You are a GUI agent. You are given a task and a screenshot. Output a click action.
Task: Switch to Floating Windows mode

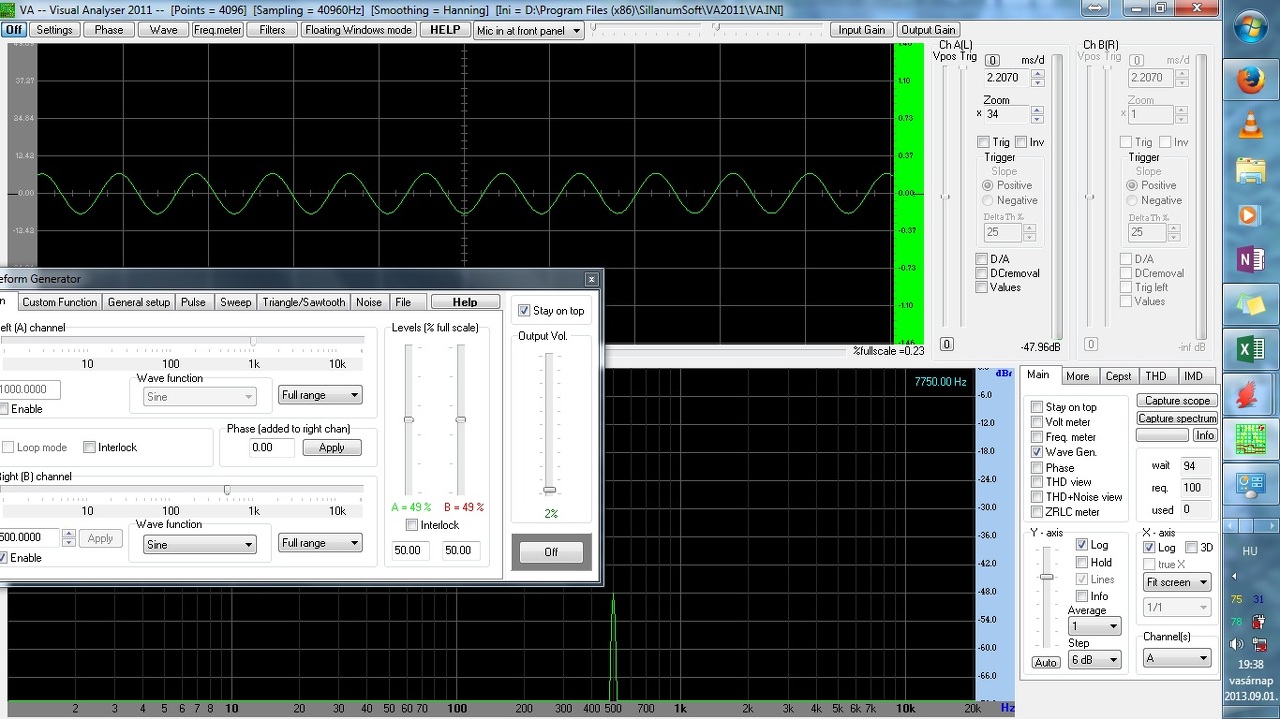tap(358, 30)
